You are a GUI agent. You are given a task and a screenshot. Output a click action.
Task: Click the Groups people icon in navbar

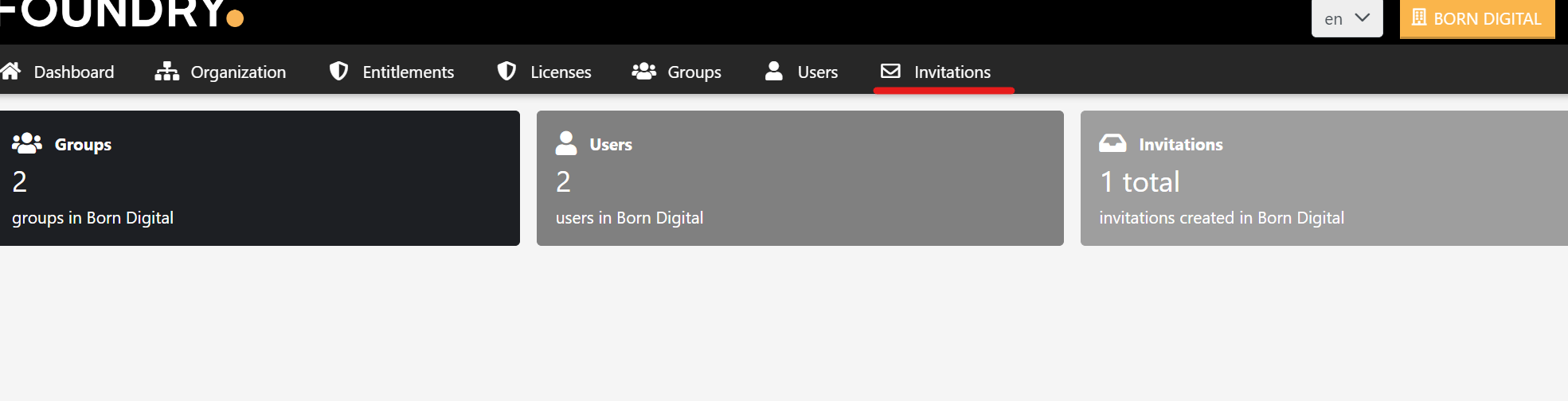[643, 72]
